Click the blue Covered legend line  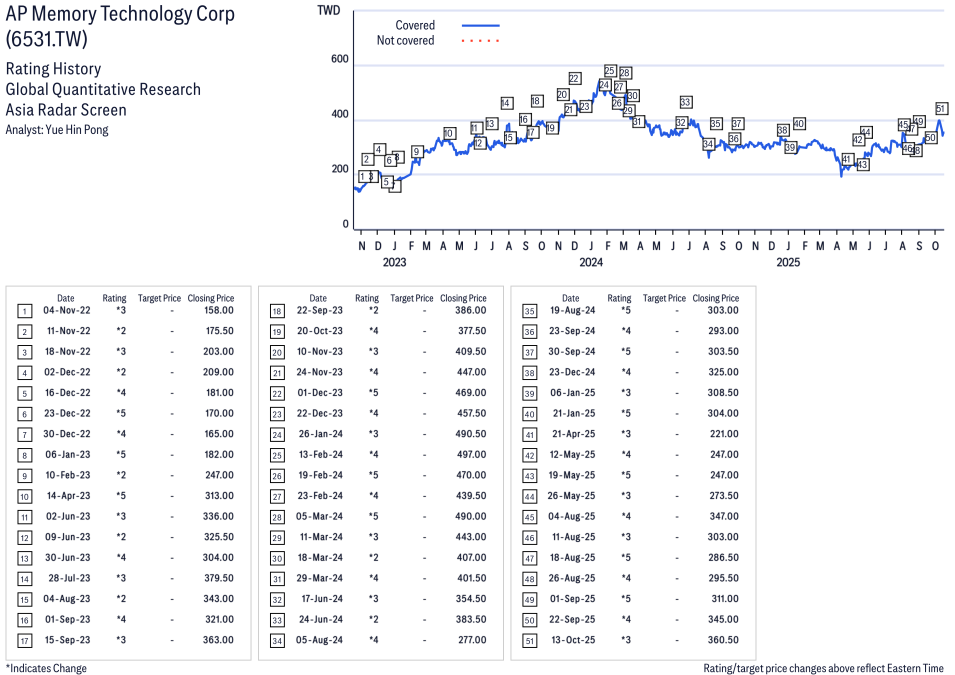[x=481, y=25]
